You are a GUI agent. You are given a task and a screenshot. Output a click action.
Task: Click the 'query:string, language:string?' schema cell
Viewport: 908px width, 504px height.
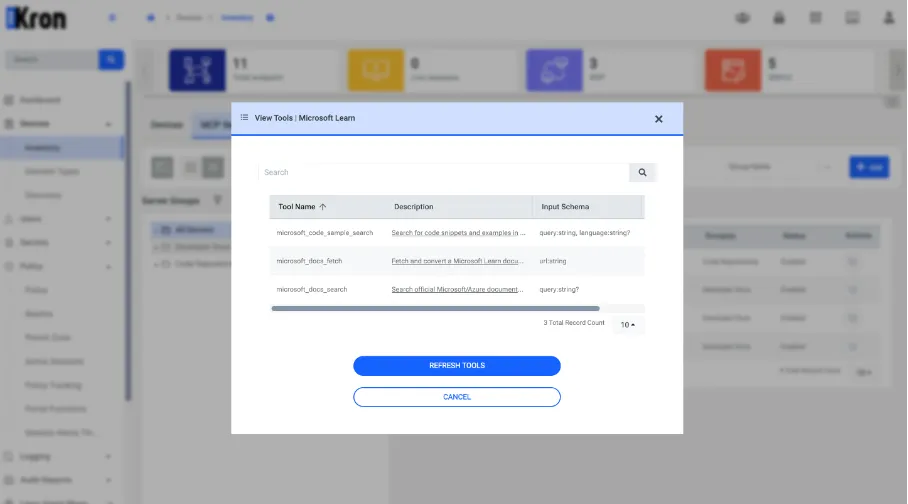[x=585, y=233]
